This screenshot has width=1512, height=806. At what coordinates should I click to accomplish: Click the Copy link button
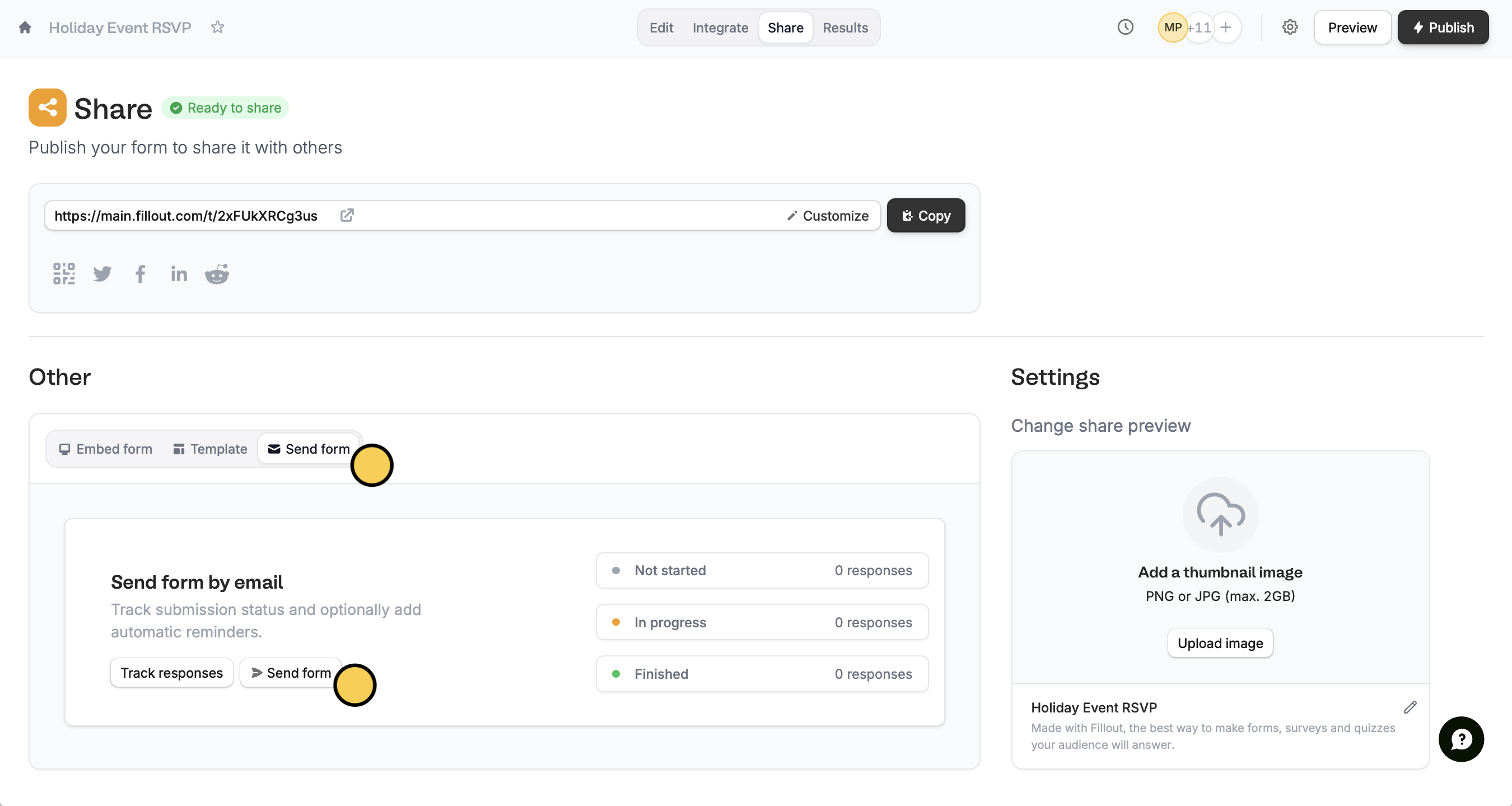[x=926, y=216]
